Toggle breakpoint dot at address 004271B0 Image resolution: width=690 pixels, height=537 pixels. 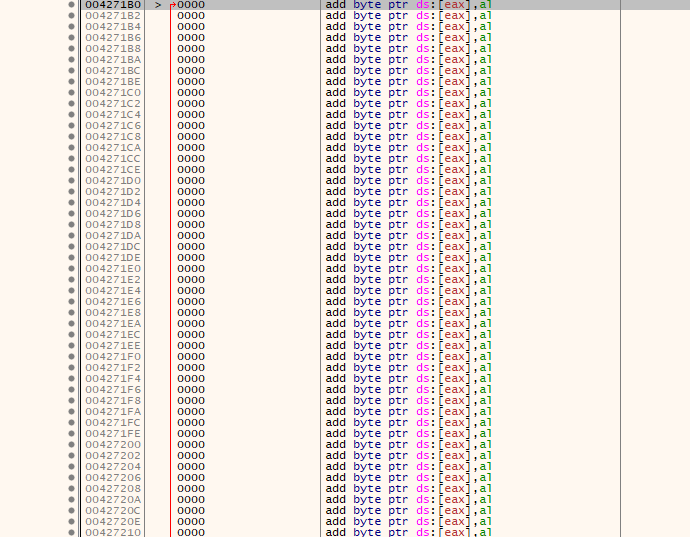coord(71,5)
